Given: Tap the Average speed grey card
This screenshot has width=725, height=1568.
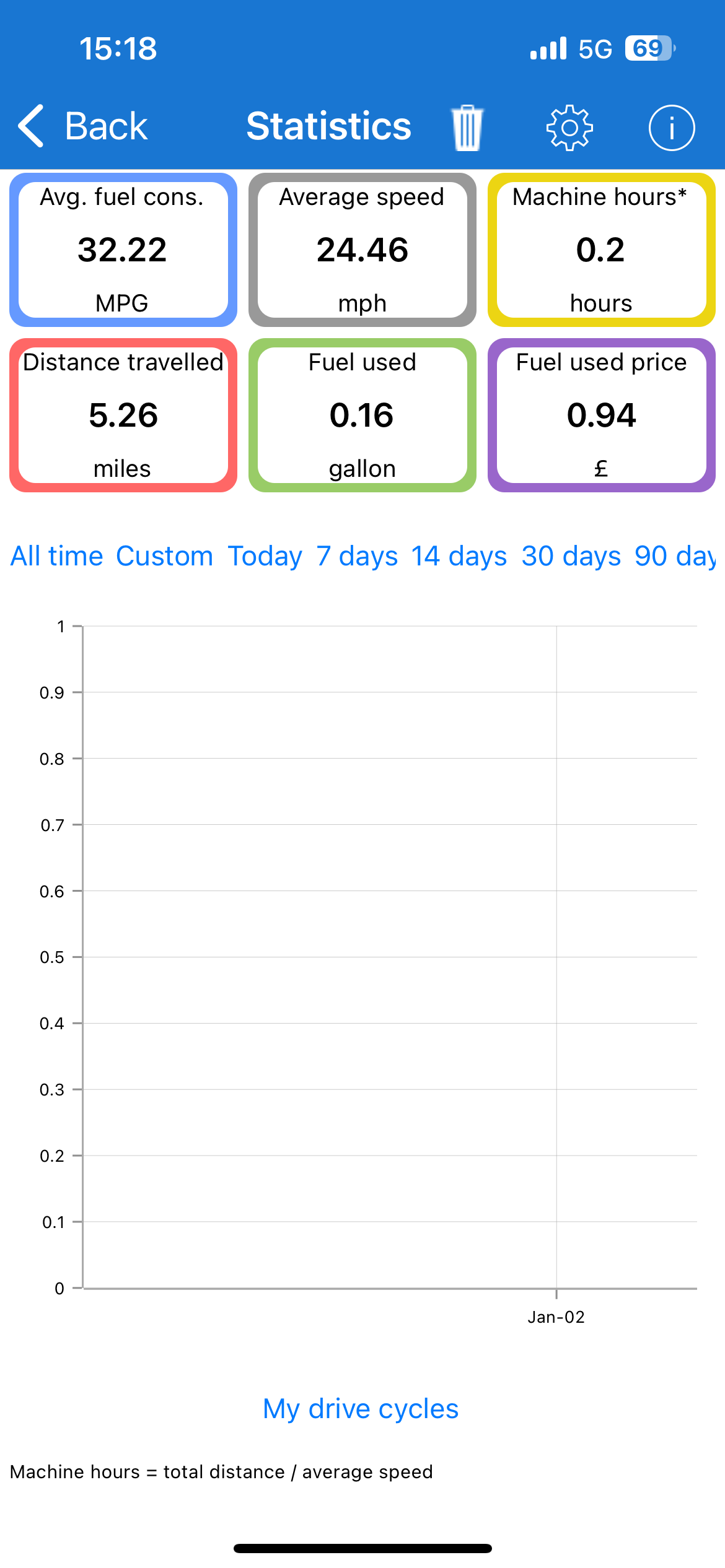Looking at the screenshot, I should coord(362,250).
